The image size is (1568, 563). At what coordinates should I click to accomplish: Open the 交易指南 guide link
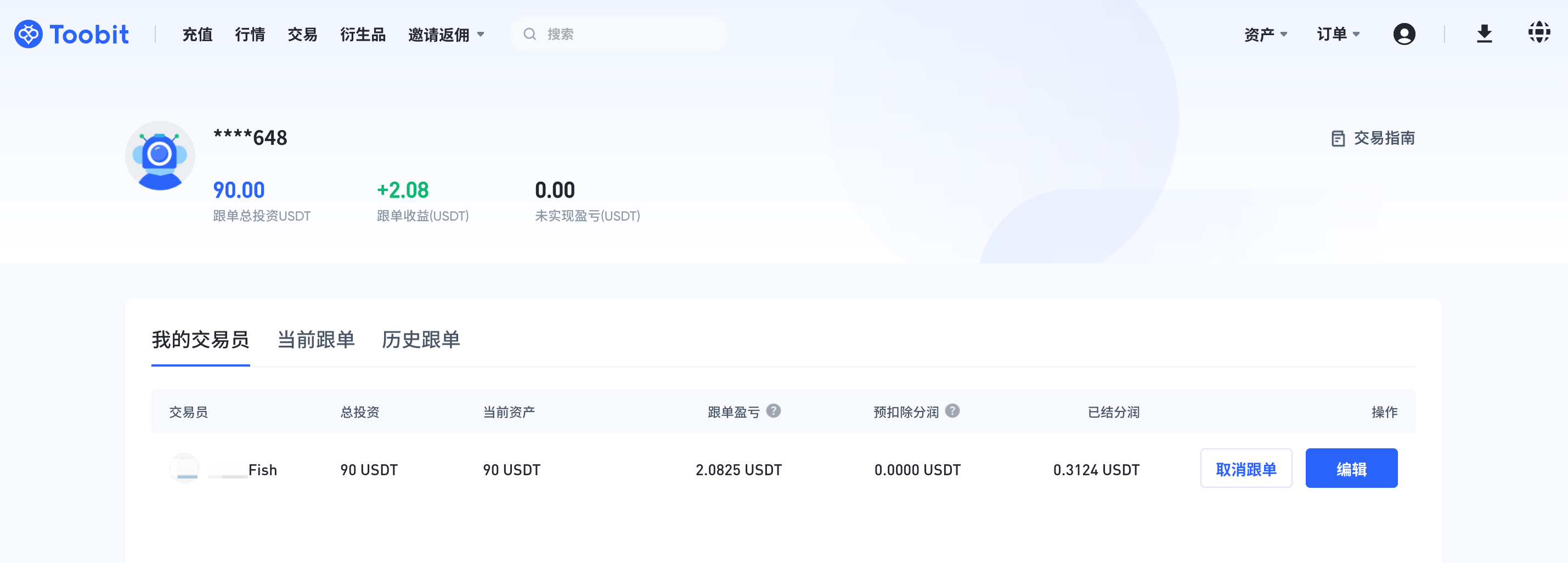(x=1373, y=138)
